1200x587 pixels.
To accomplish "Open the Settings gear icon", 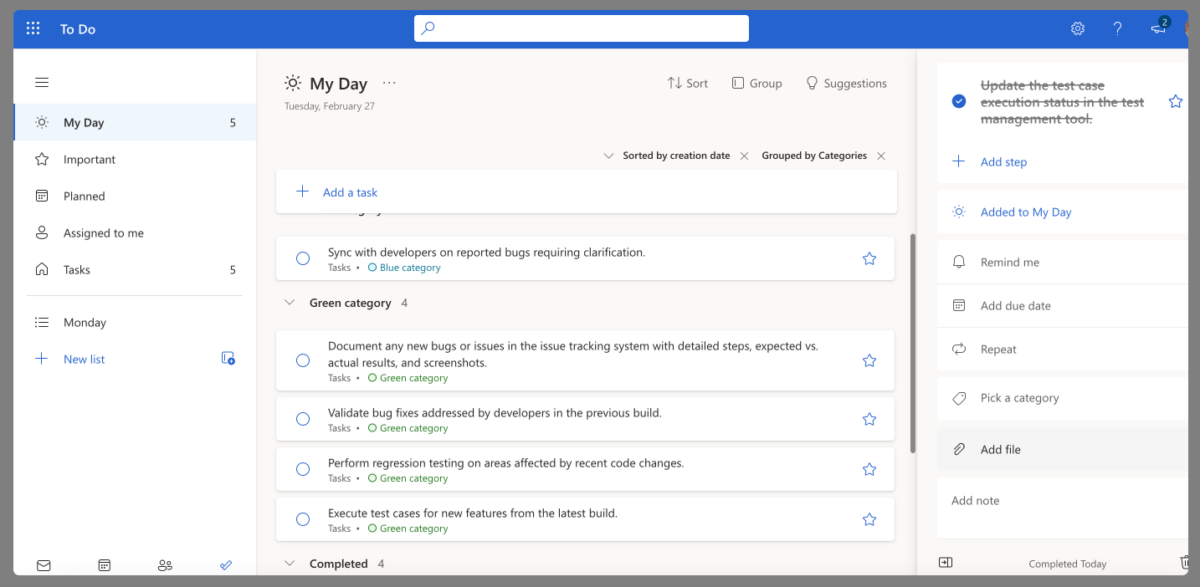I will coord(1077,29).
